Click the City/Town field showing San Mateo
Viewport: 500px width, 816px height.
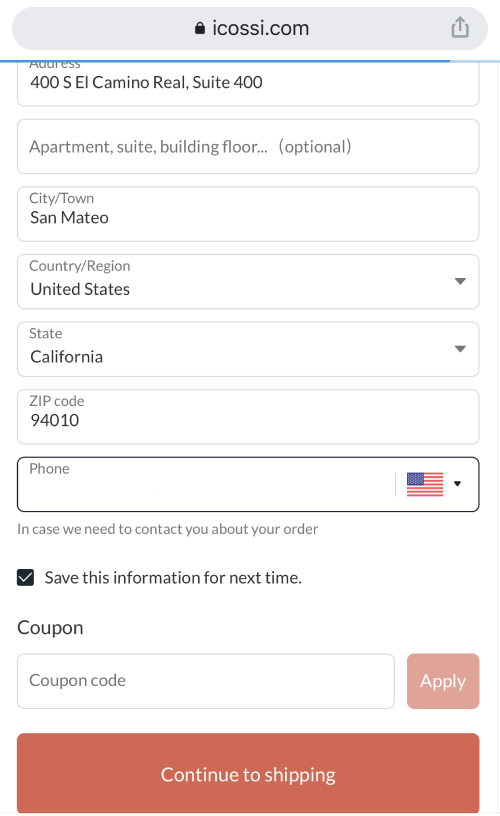tap(248, 214)
